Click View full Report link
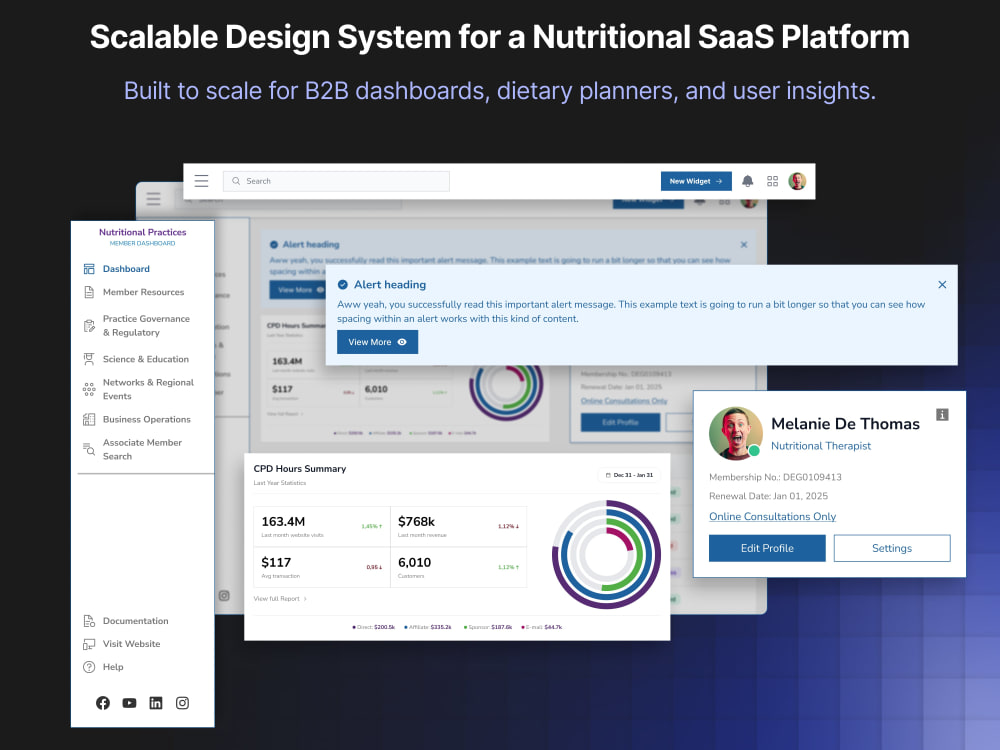The width and height of the screenshot is (1000, 750). point(280,599)
